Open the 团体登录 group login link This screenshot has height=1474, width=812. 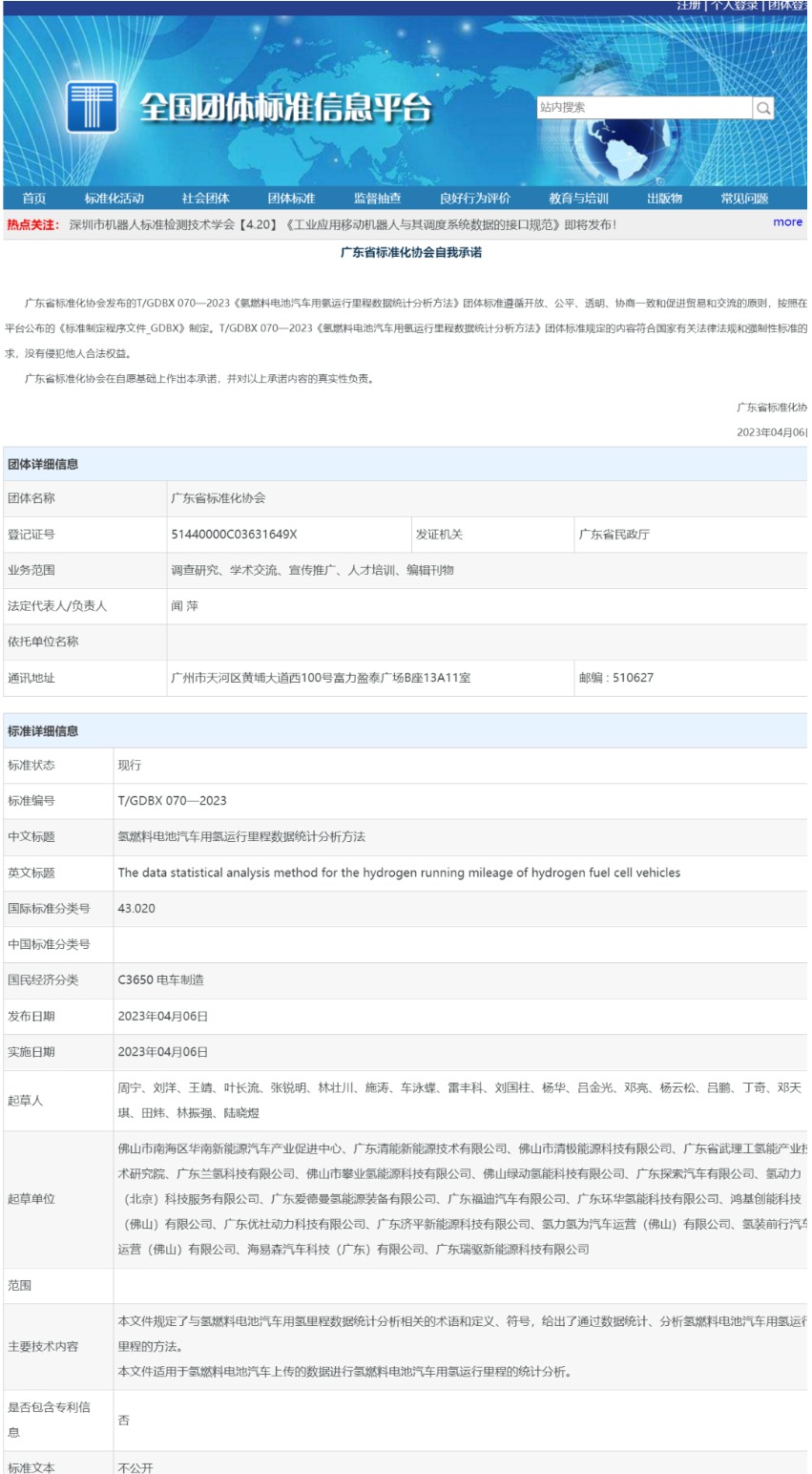click(790, 7)
